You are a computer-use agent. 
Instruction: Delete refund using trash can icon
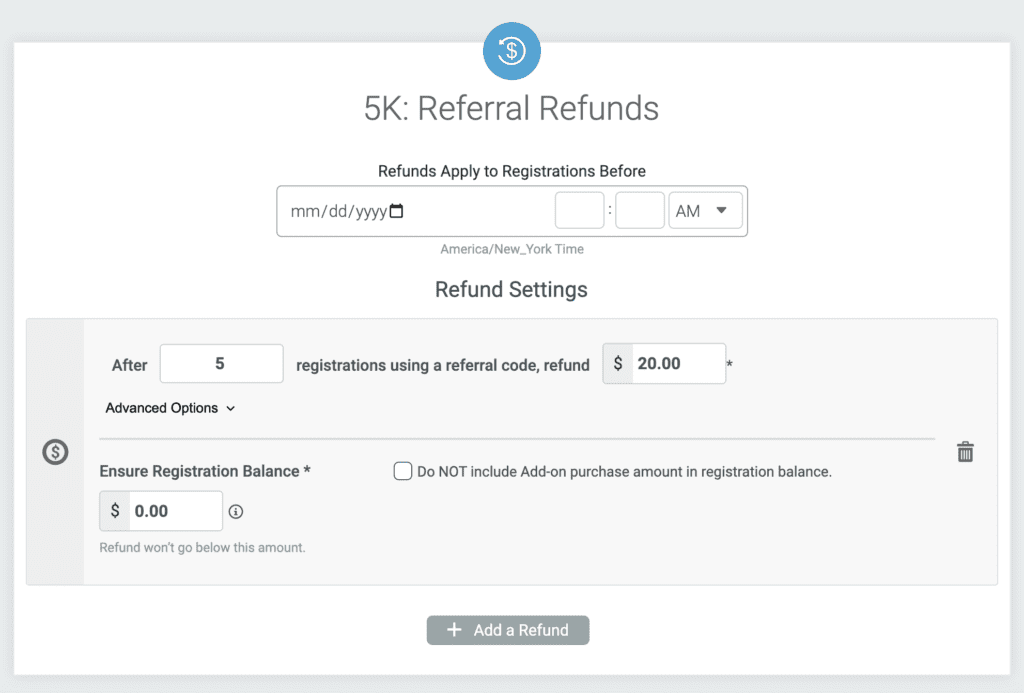[x=965, y=452]
